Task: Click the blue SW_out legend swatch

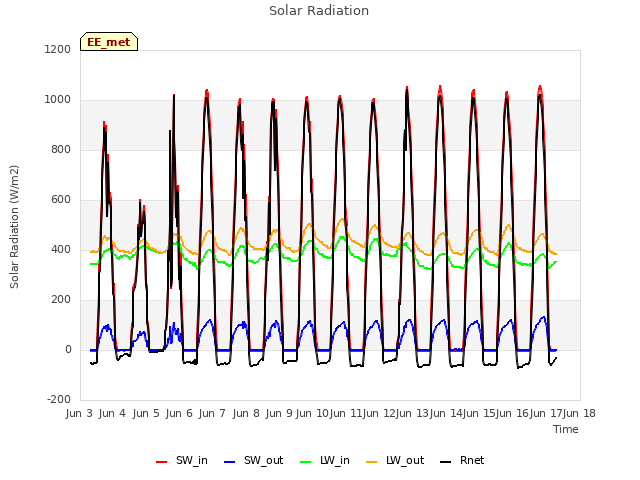Action: [x=230, y=462]
